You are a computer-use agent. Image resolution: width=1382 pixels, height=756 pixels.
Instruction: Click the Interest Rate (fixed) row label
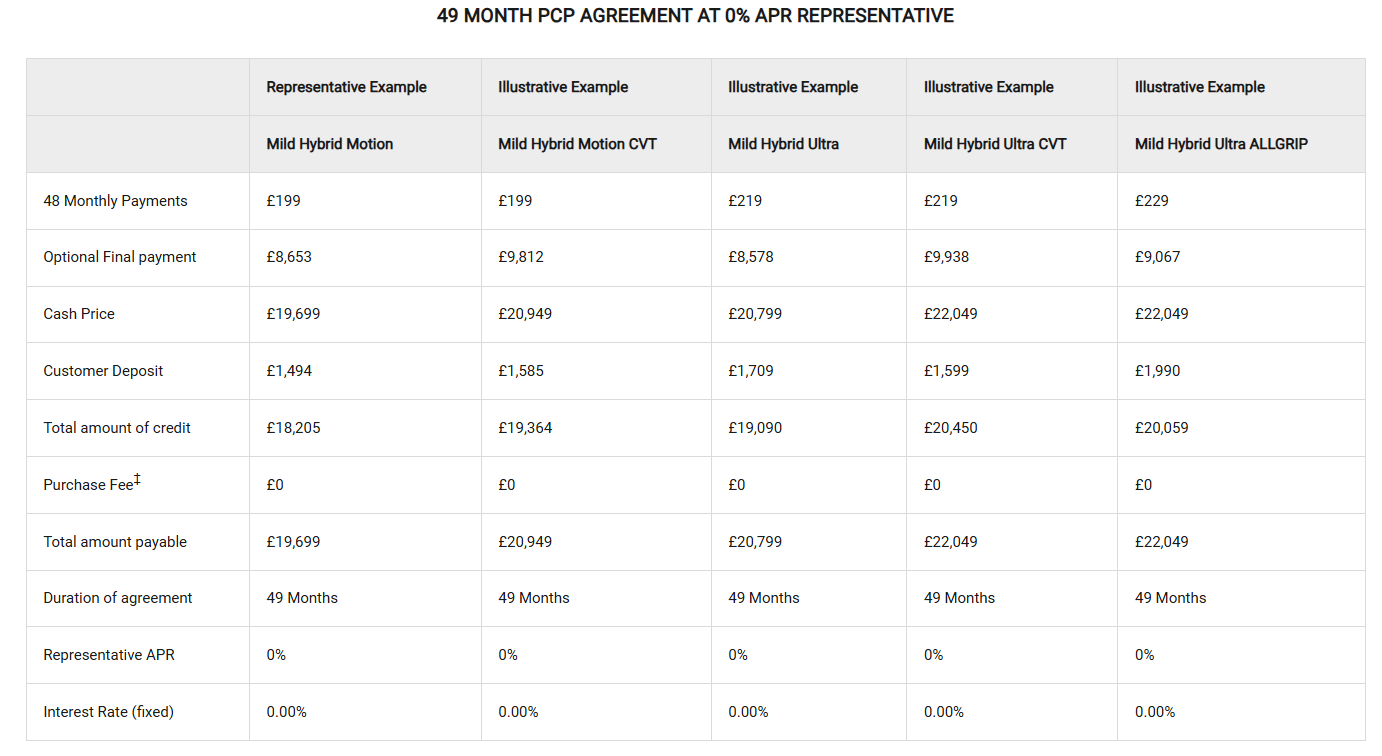[108, 712]
